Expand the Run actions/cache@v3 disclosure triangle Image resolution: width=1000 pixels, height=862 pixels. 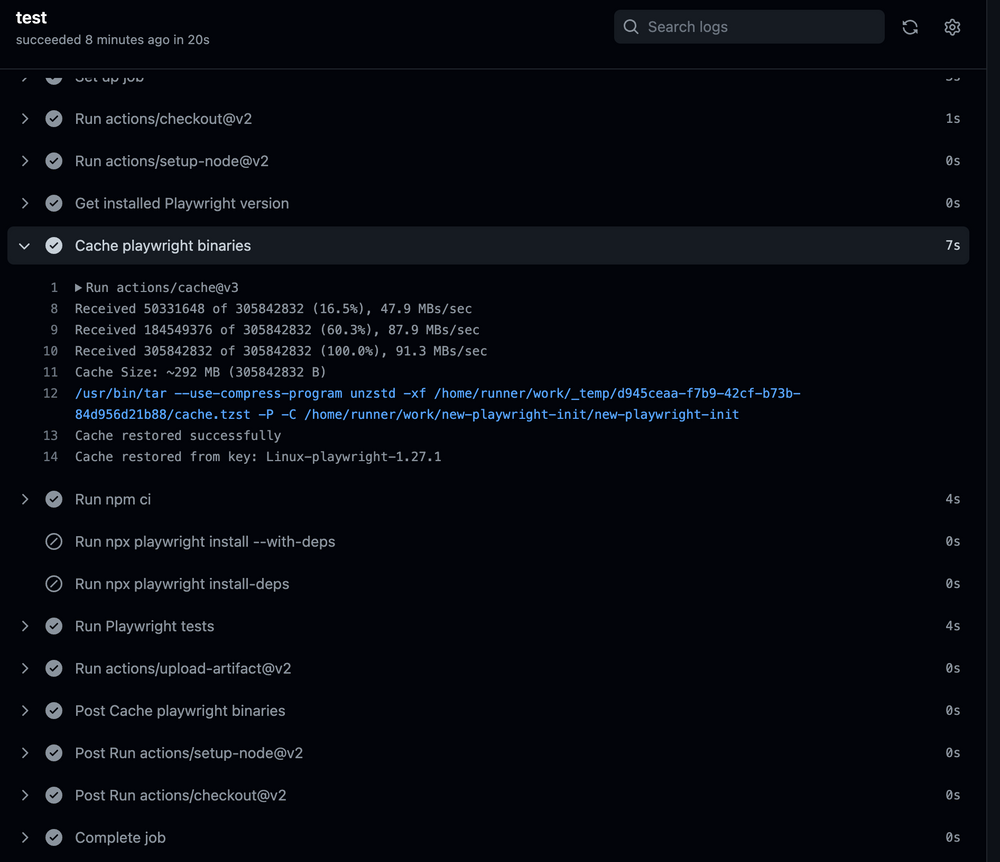pos(78,288)
